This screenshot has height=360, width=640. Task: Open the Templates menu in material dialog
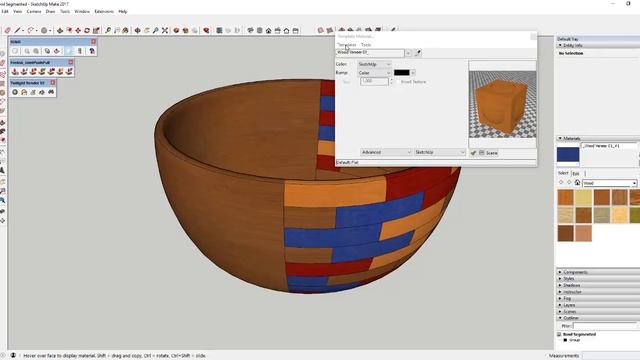coord(347,45)
